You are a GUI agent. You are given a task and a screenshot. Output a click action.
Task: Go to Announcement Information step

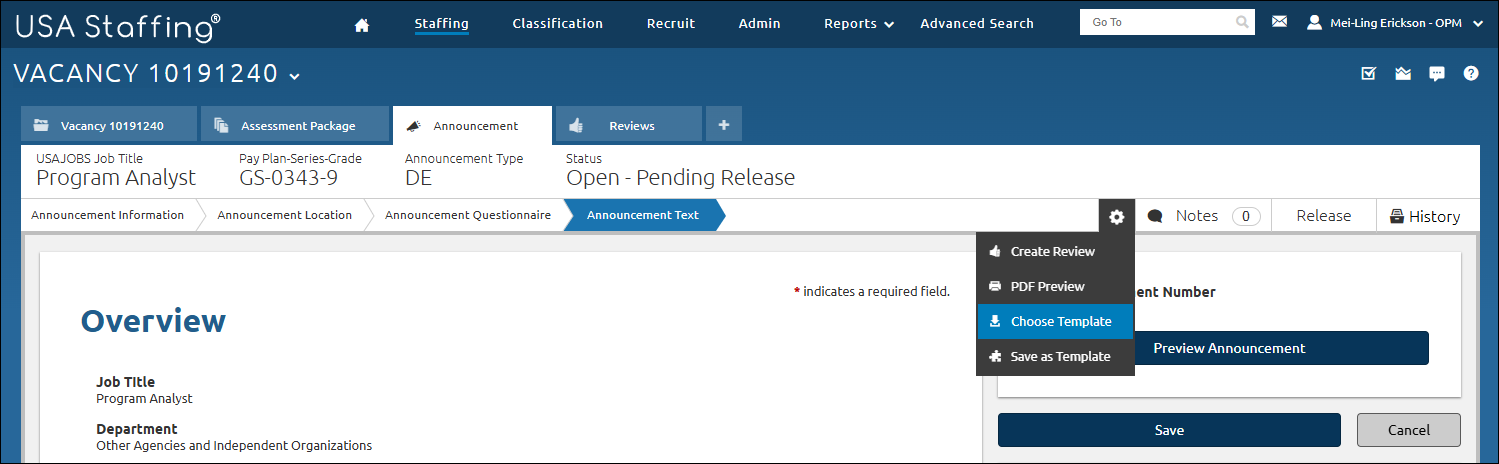[107, 215]
